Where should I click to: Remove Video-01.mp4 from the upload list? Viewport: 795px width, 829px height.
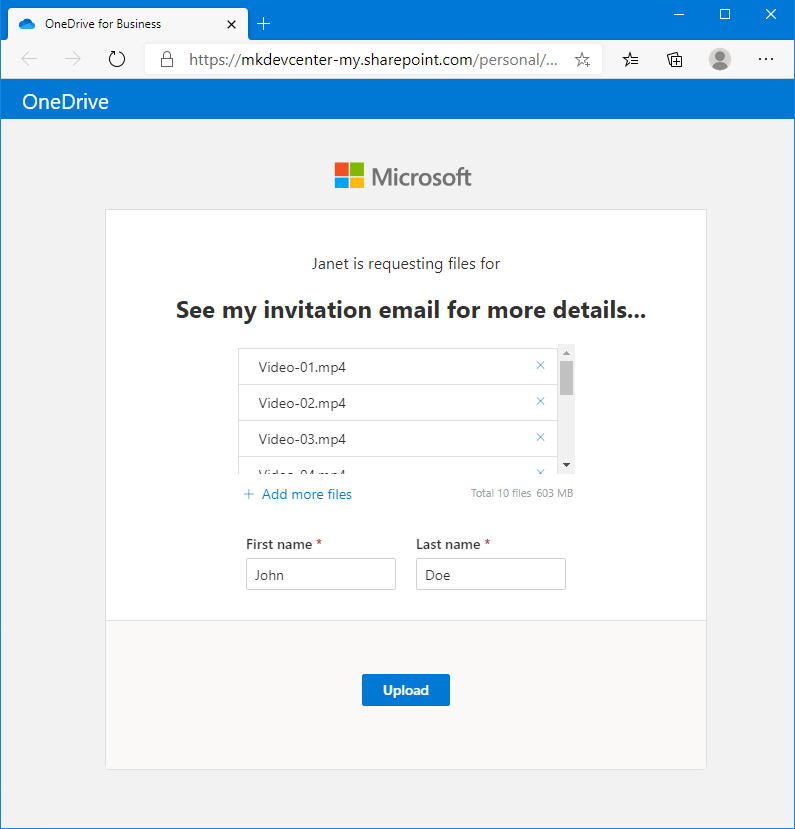[x=540, y=366]
